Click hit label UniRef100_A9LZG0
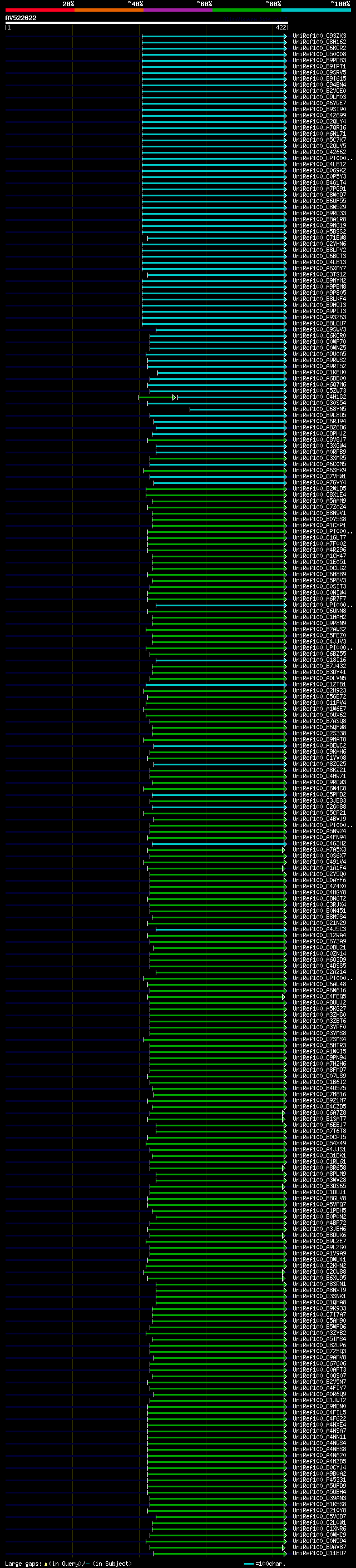356x1568 pixels. pos(319,1247)
